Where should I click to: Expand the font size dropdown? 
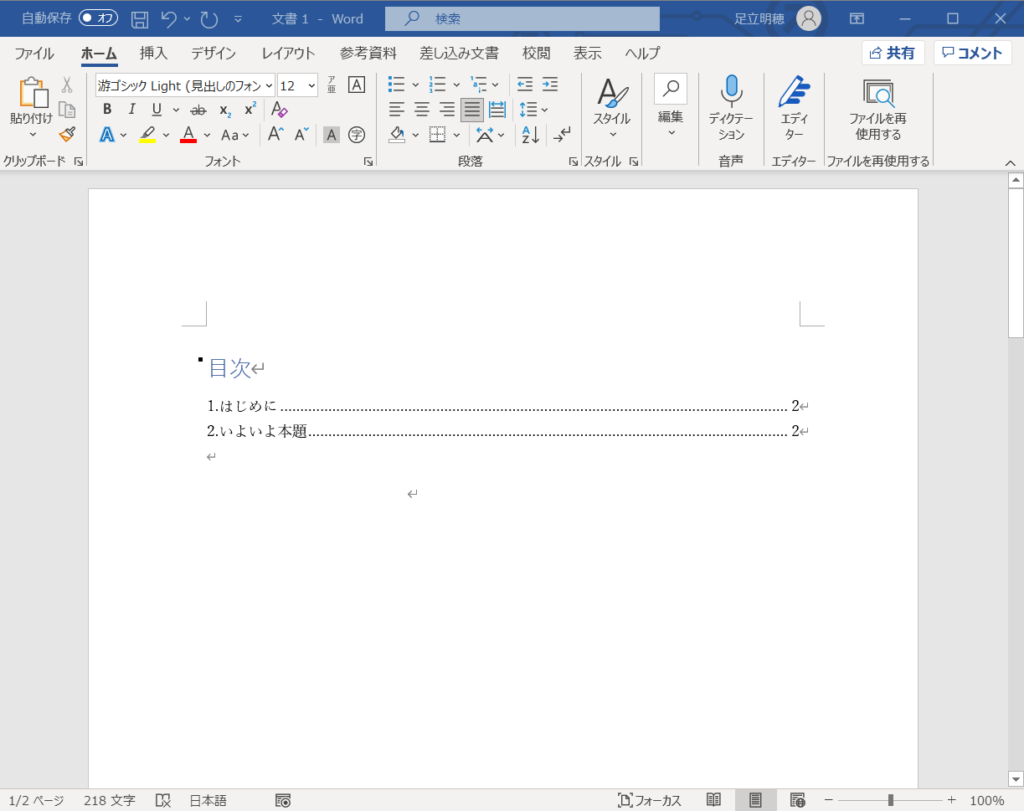(x=311, y=86)
